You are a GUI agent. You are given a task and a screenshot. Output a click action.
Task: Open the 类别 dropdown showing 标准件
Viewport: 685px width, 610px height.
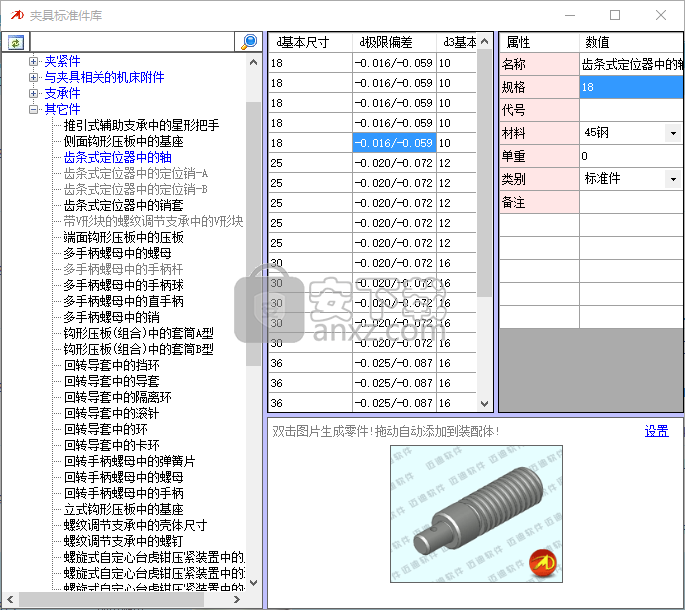[x=673, y=179]
